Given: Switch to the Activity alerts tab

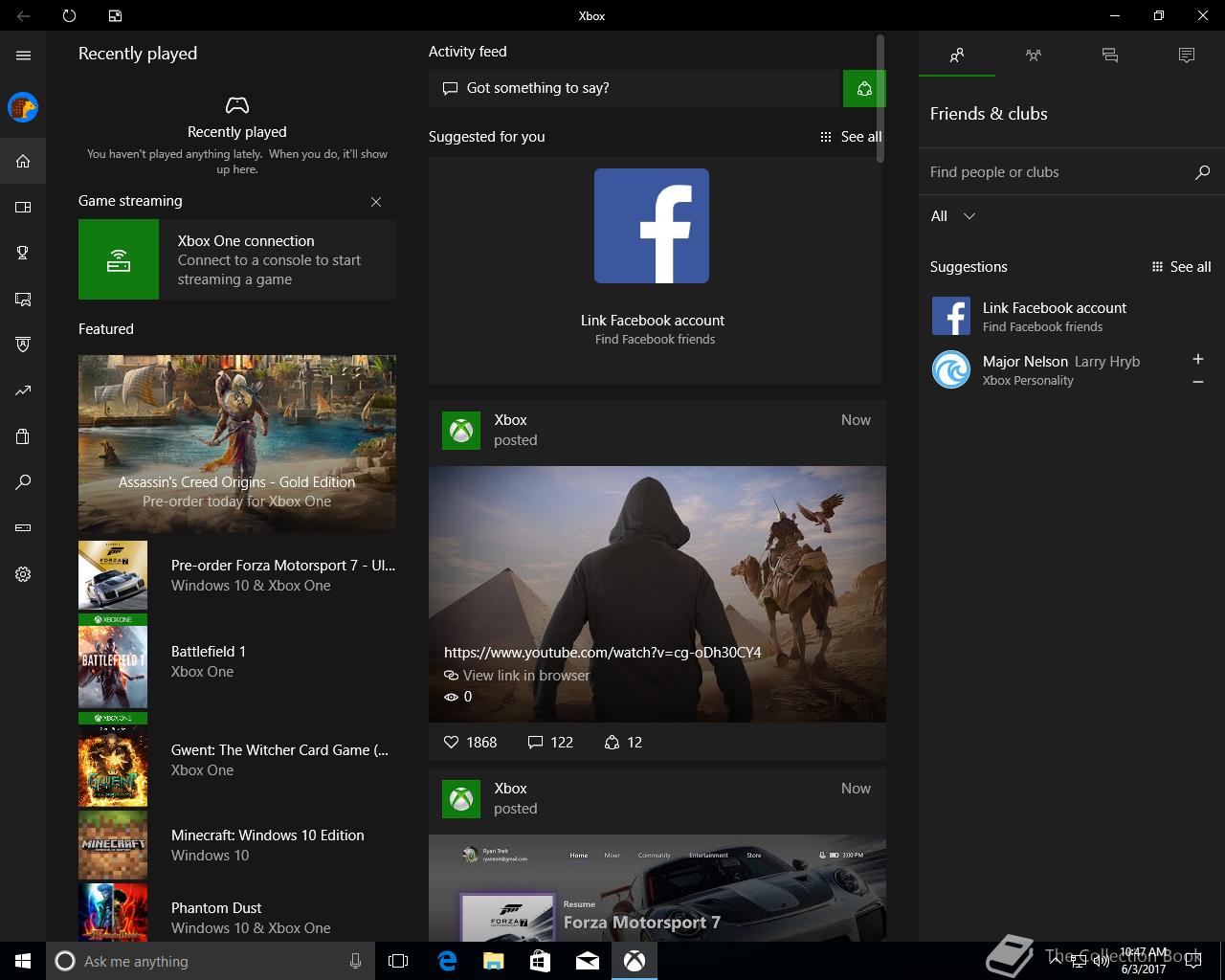Looking at the screenshot, I should (1187, 56).
